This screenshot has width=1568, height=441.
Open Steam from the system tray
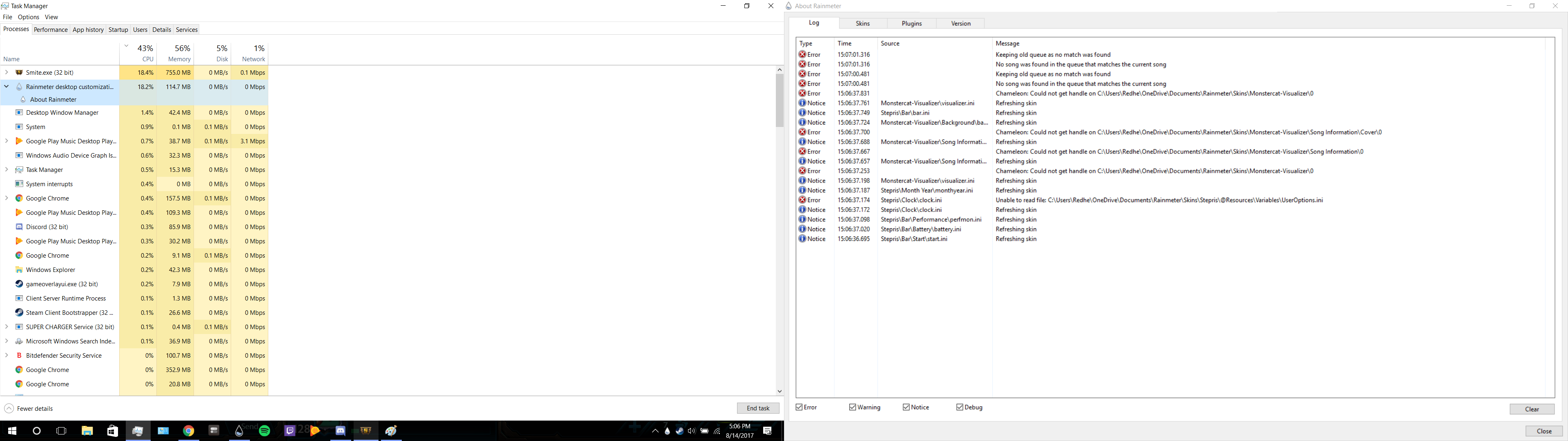(x=680, y=431)
